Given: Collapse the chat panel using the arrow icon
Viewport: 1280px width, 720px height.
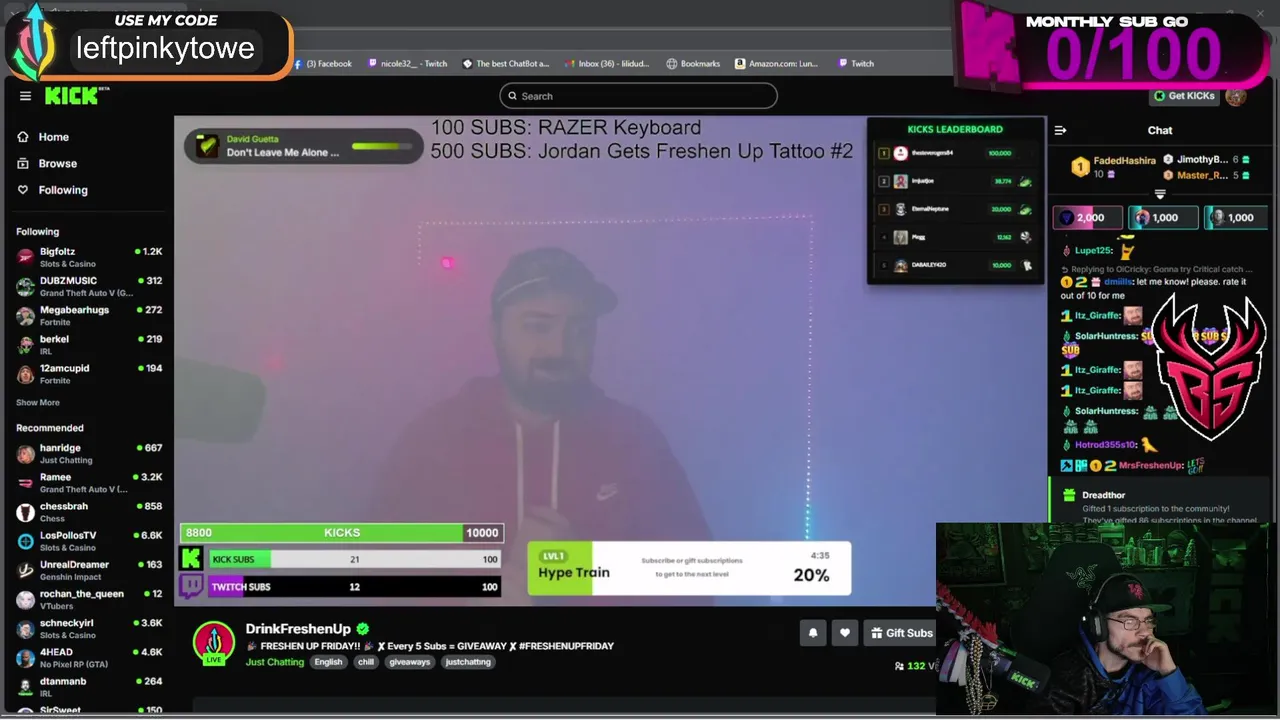Looking at the screenshot, I should tap(1061, 130).
